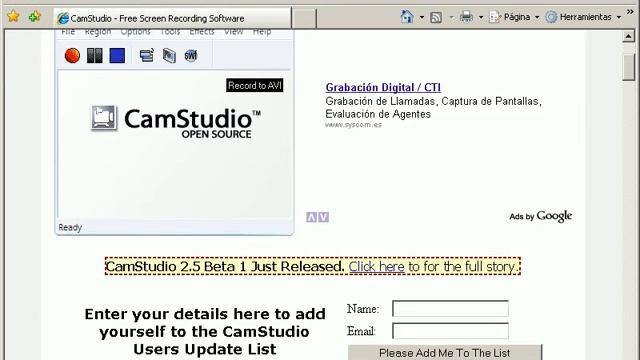Open the Click here link for full story
This screenshot has width=640, height=360.
pyautogui.click(x=376, y=267)
